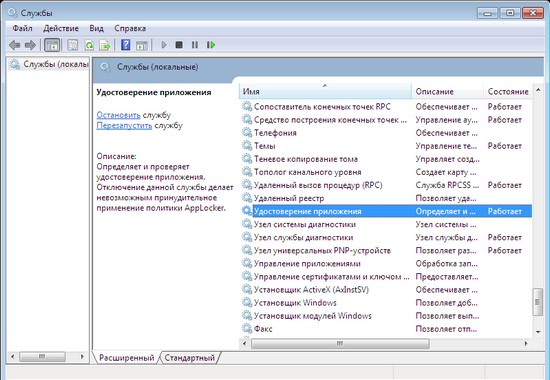Click Работает status in the Темы row
Screen dimensions: 550x380
504,146
